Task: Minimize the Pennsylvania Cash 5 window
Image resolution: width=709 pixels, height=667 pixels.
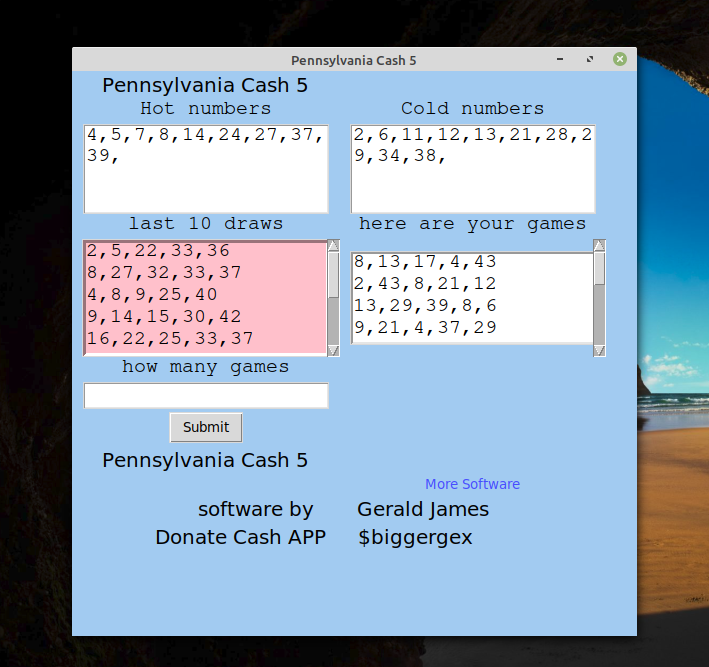Action: (x=560, y=59)
